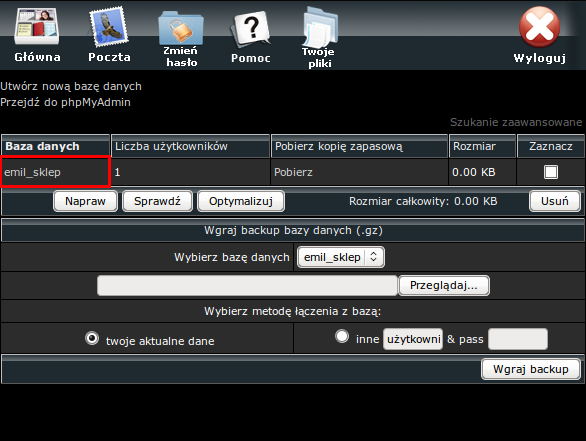This screenshot has height=441, width=586.
Task: Click the Zmień hasło padlock folder icon
Action: (181, 28)
